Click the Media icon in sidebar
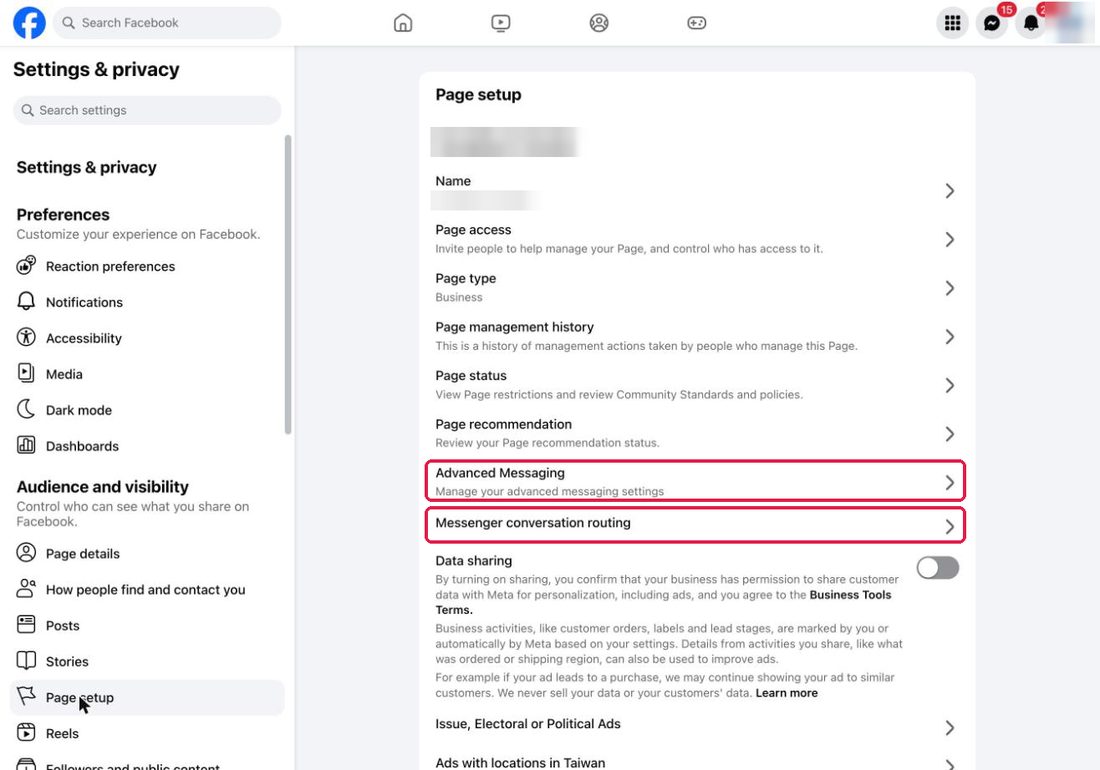The image size is (1100, 770). [26, 373]
